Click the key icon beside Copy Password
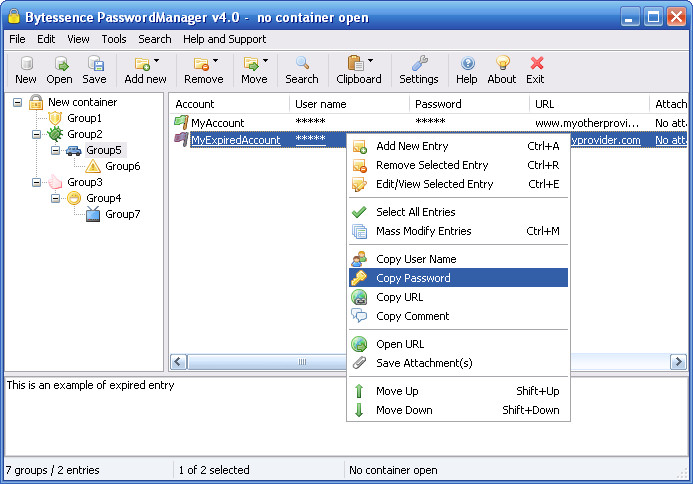Screen dimensions: 693x484 pyautogui.click(x=359, y=278)
